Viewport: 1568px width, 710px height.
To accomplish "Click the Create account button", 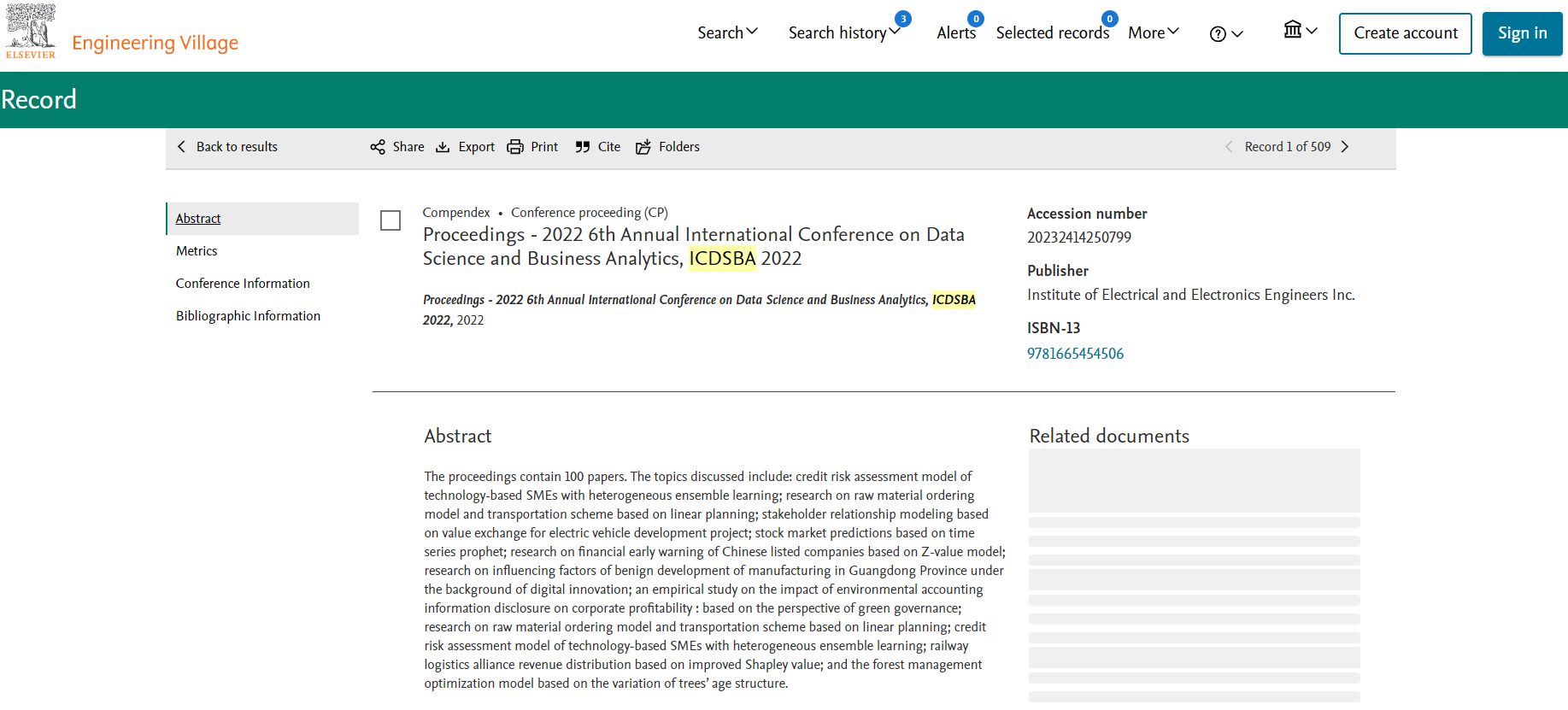I will [x=1405, y=33].
